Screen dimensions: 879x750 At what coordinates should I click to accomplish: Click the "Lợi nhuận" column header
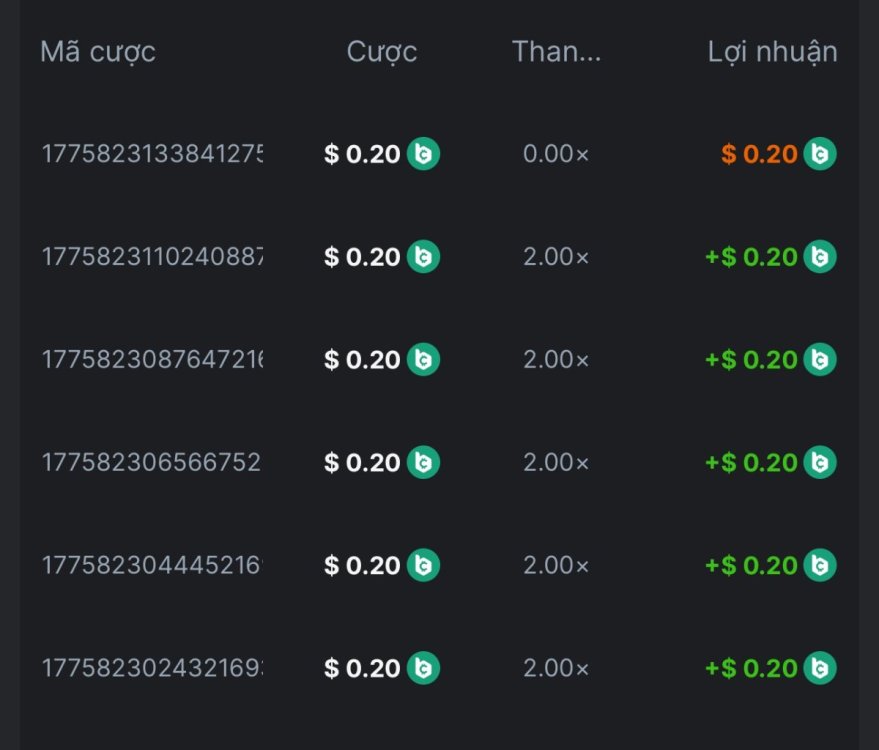[772, 52]
